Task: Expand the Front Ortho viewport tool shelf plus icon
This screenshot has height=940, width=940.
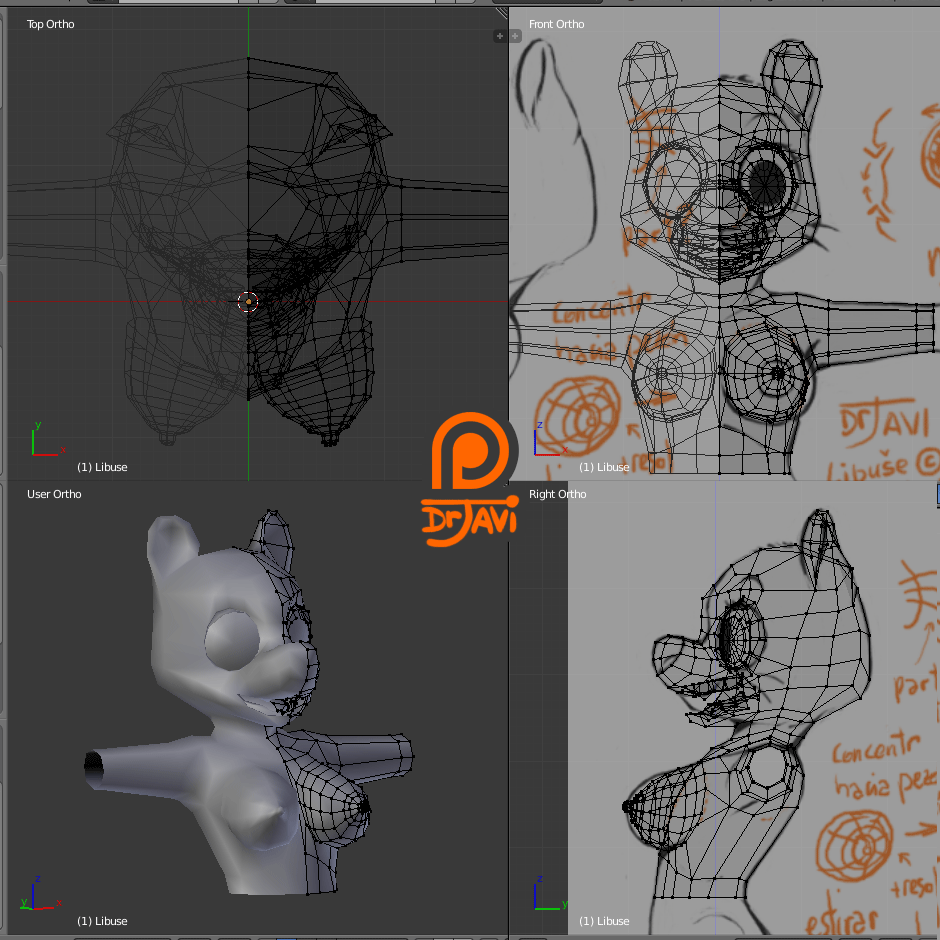Action: (515, 36)
